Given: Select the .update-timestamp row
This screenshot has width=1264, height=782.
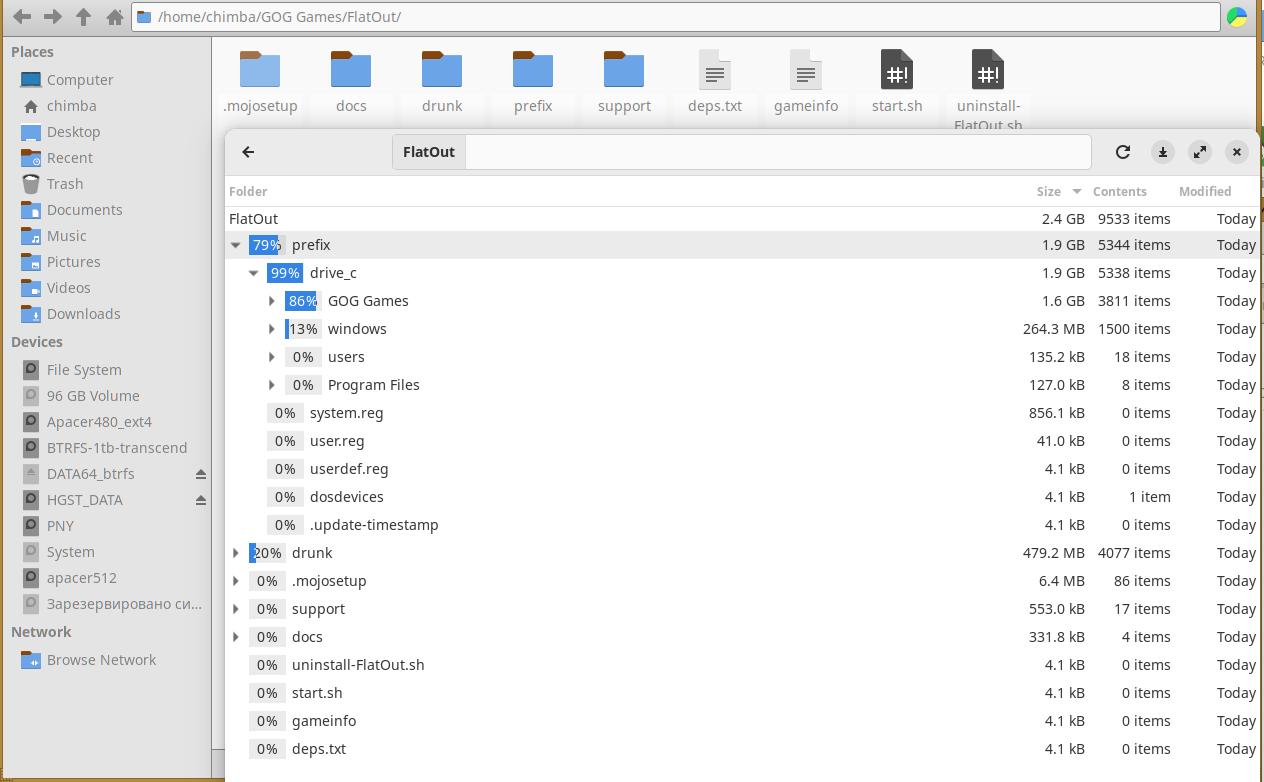Looking at the screenshot, I should tap(742, 525).
